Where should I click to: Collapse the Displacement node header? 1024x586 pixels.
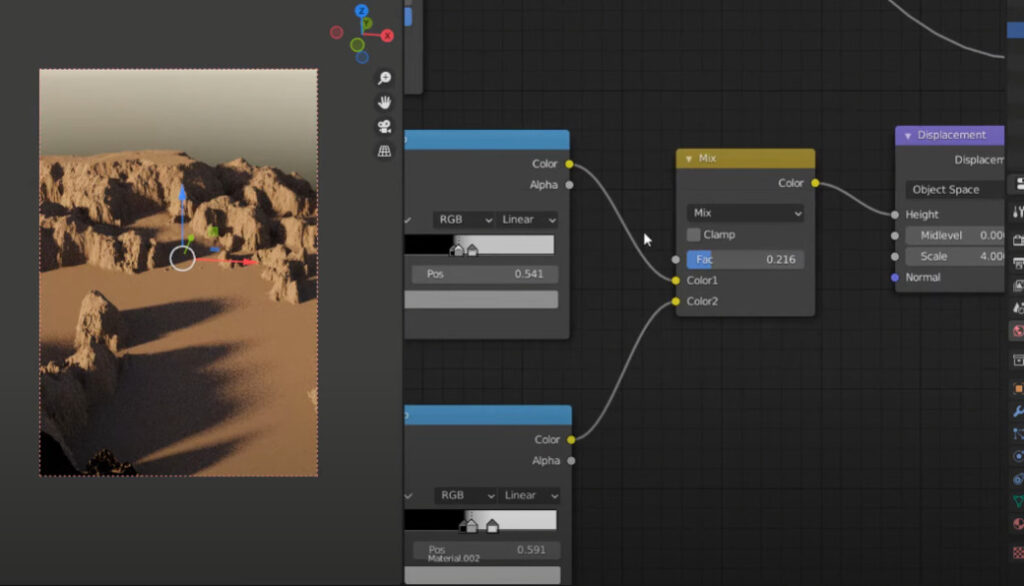[908, 134]
